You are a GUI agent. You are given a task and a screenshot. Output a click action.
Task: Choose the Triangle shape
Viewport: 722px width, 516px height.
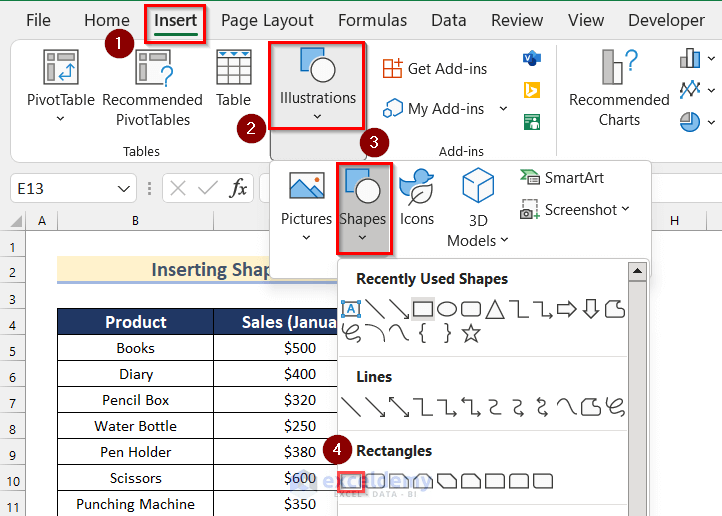point(495,309)
